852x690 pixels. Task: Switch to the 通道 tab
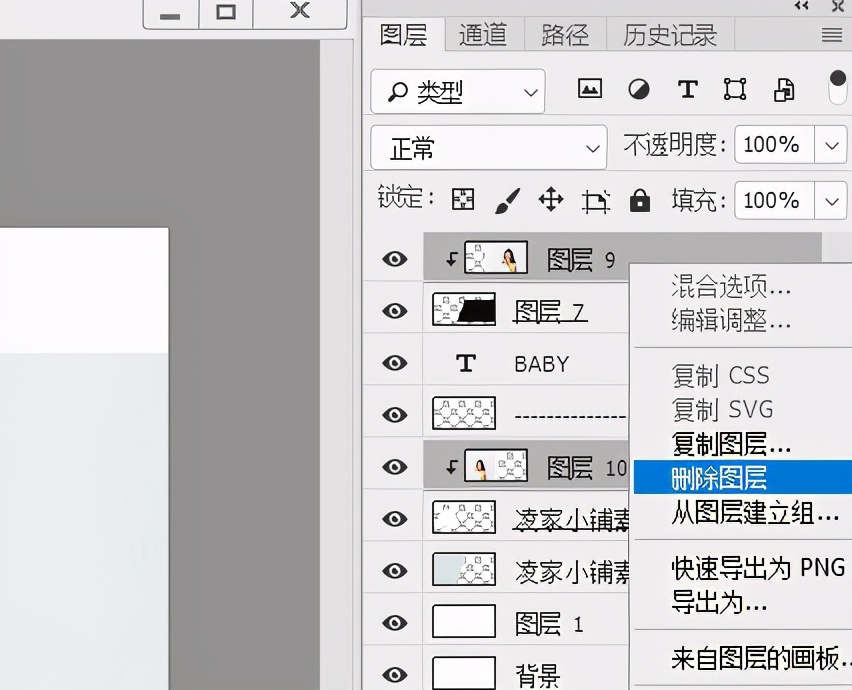pos(483,35)
